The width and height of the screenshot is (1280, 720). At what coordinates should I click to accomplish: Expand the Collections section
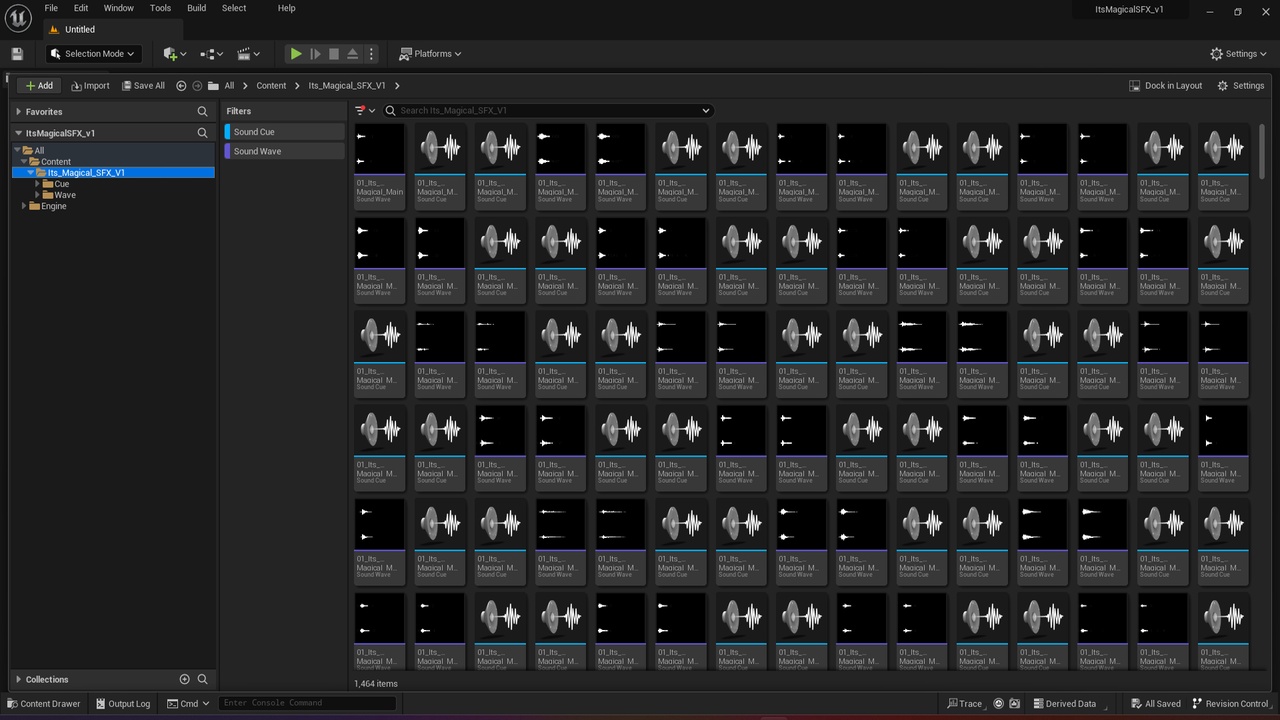[x=18, y=680]
